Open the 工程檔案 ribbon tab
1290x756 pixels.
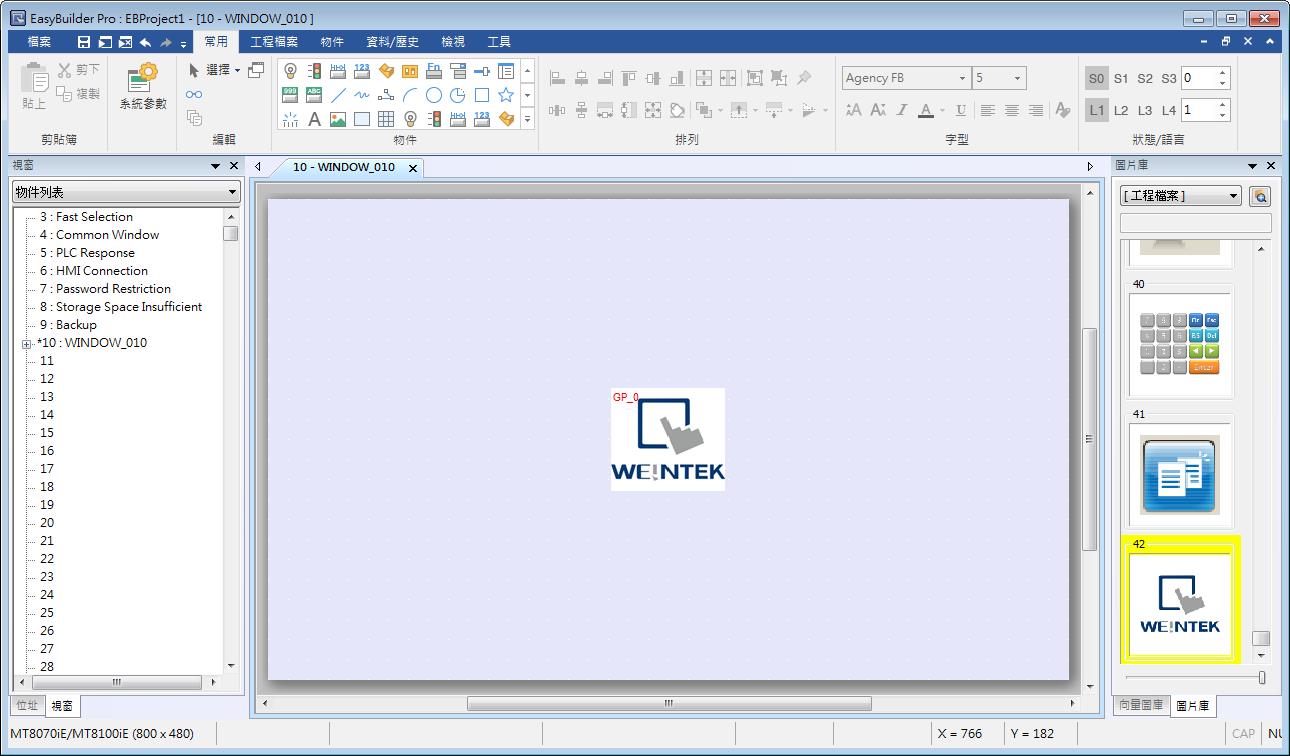[x=273, y=42]
